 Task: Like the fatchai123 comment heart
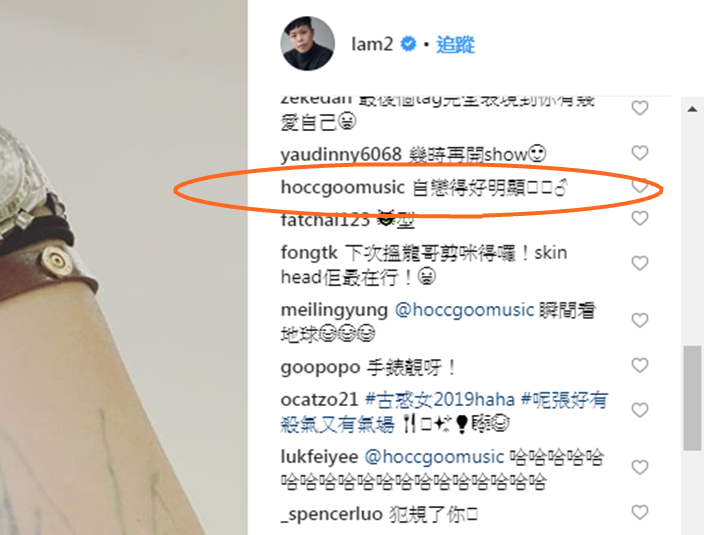640,219
